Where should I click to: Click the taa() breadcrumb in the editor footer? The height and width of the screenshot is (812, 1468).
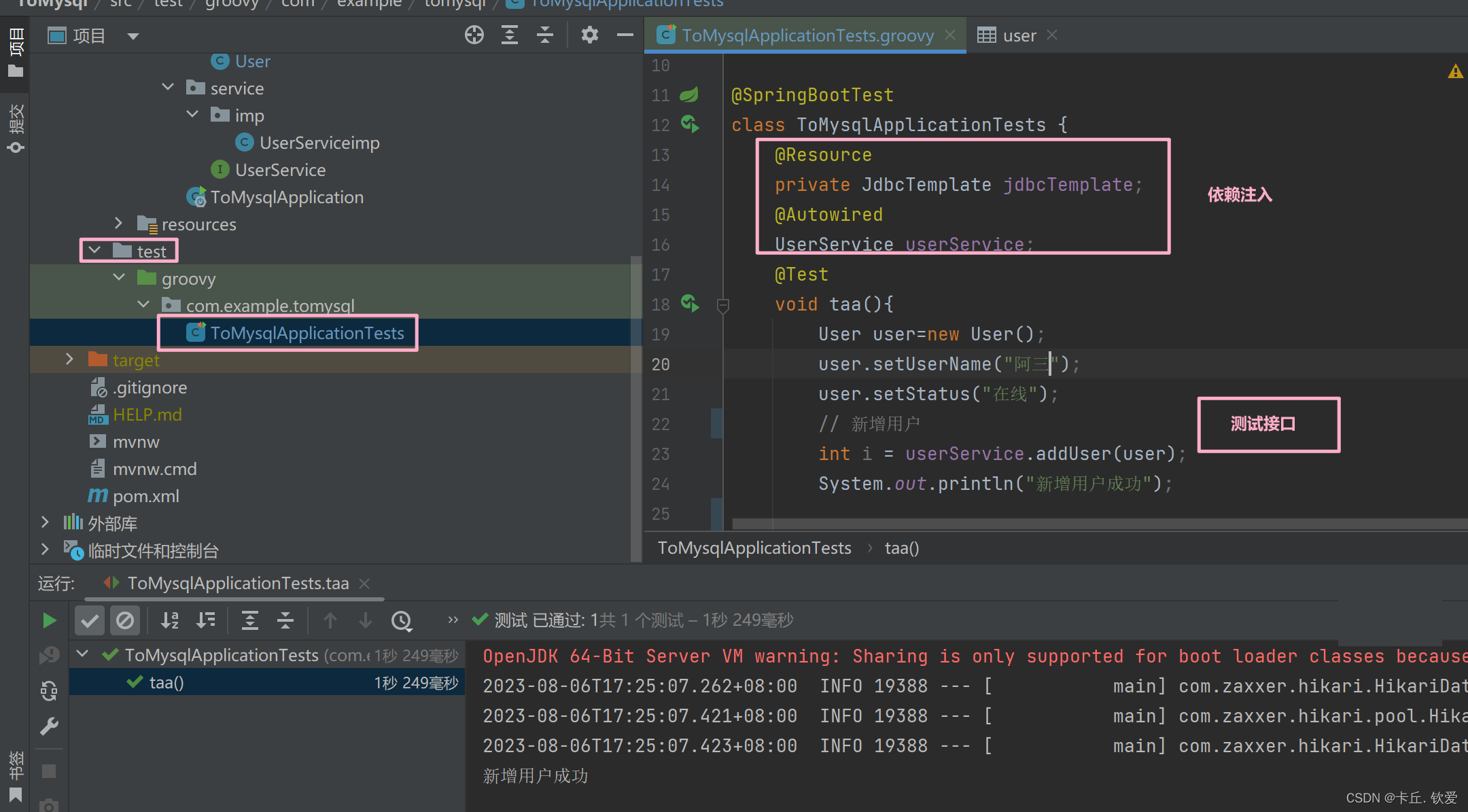[901, 548]
